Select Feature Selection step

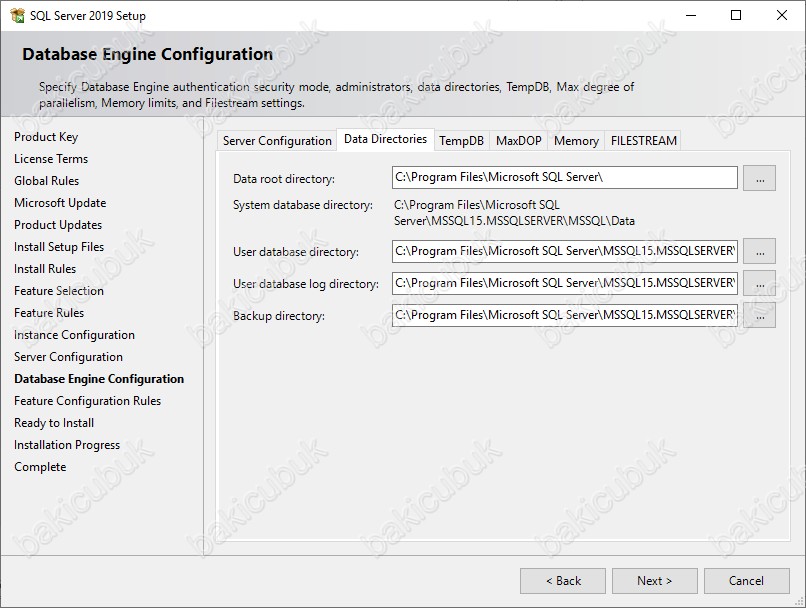tap(59, 291)
